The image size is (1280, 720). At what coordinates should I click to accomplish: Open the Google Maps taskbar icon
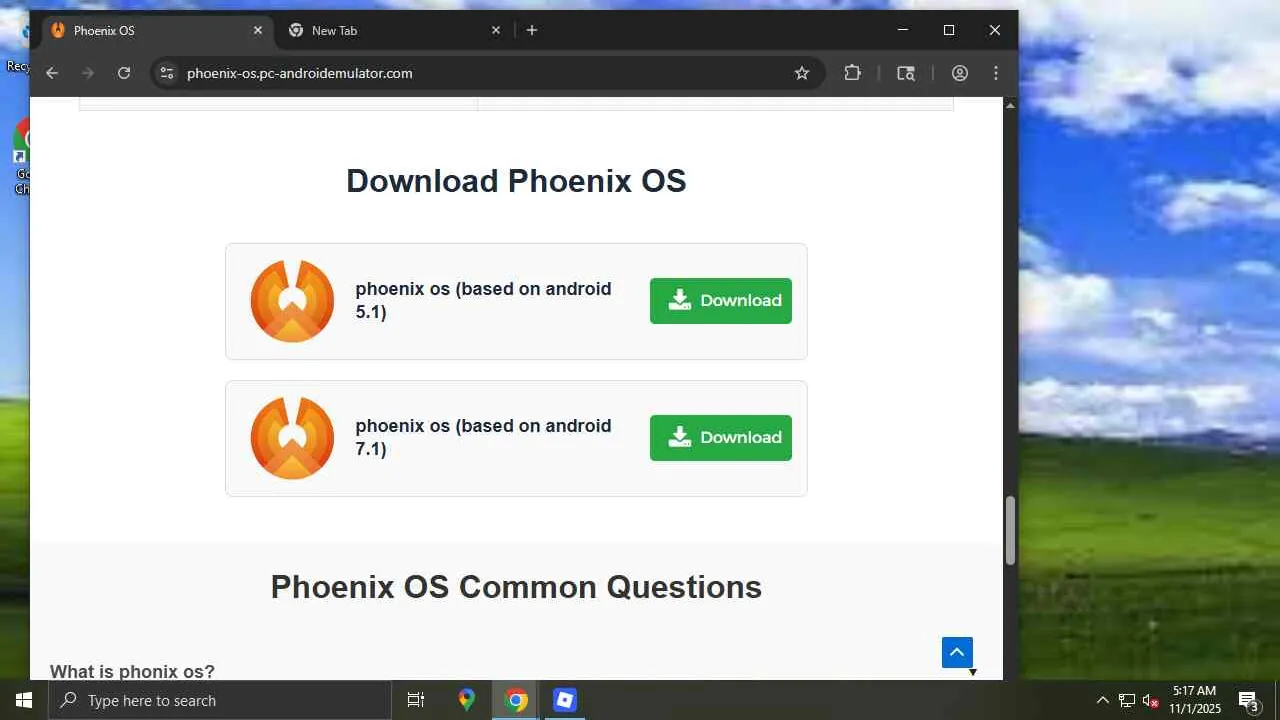point(467,700)
